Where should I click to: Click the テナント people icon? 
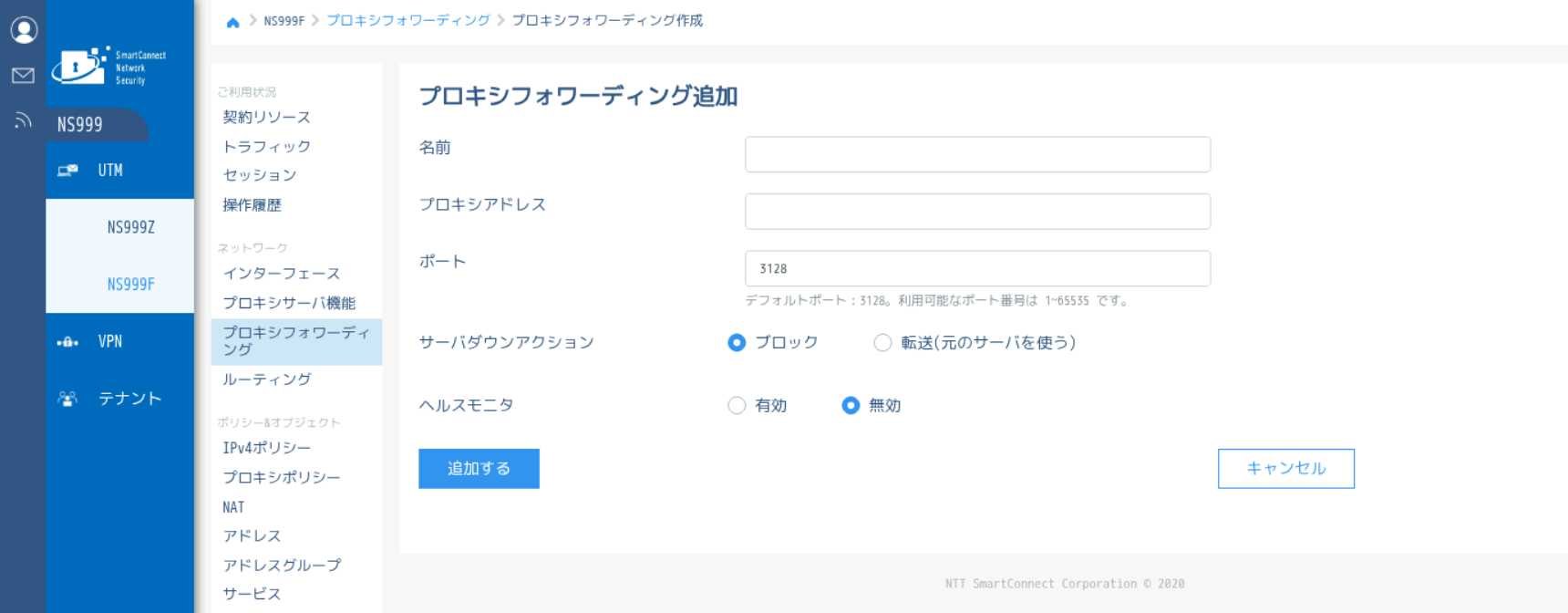(x=67, y=399)
